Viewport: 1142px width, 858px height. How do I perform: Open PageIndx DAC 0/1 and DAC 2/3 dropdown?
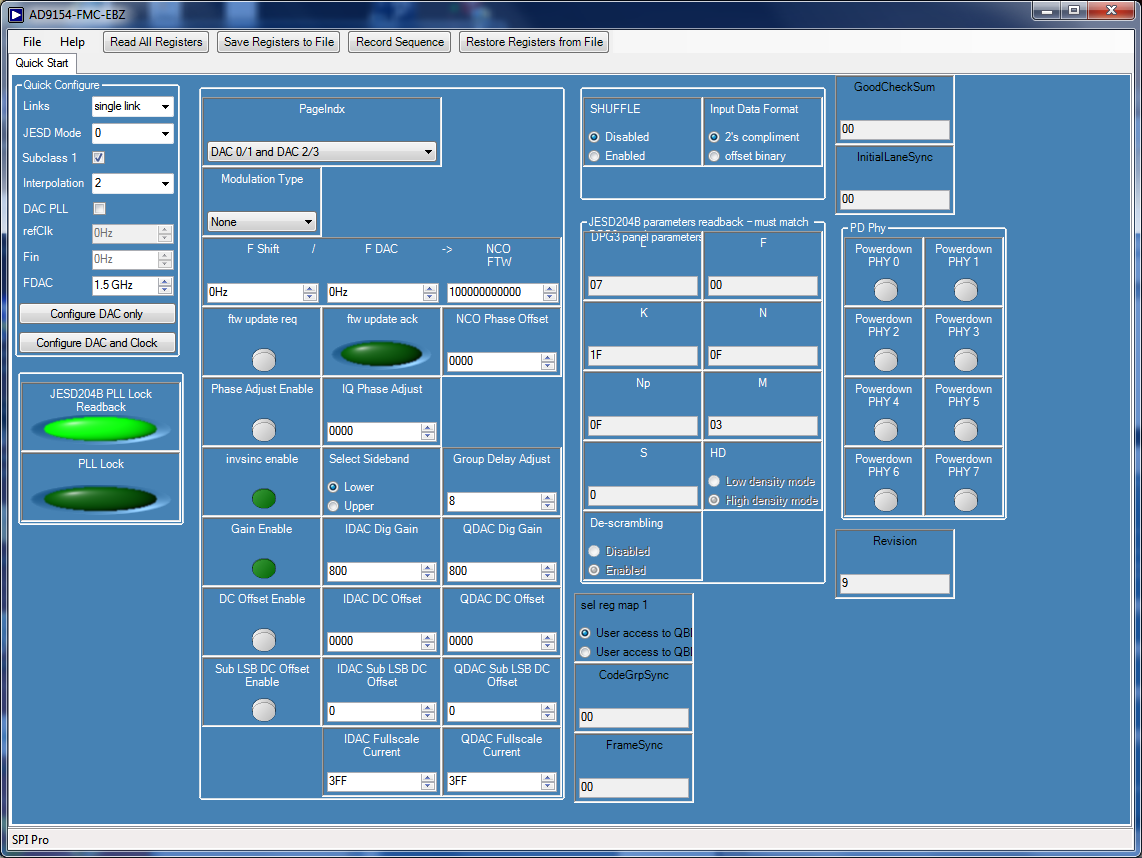click(321, 151)
